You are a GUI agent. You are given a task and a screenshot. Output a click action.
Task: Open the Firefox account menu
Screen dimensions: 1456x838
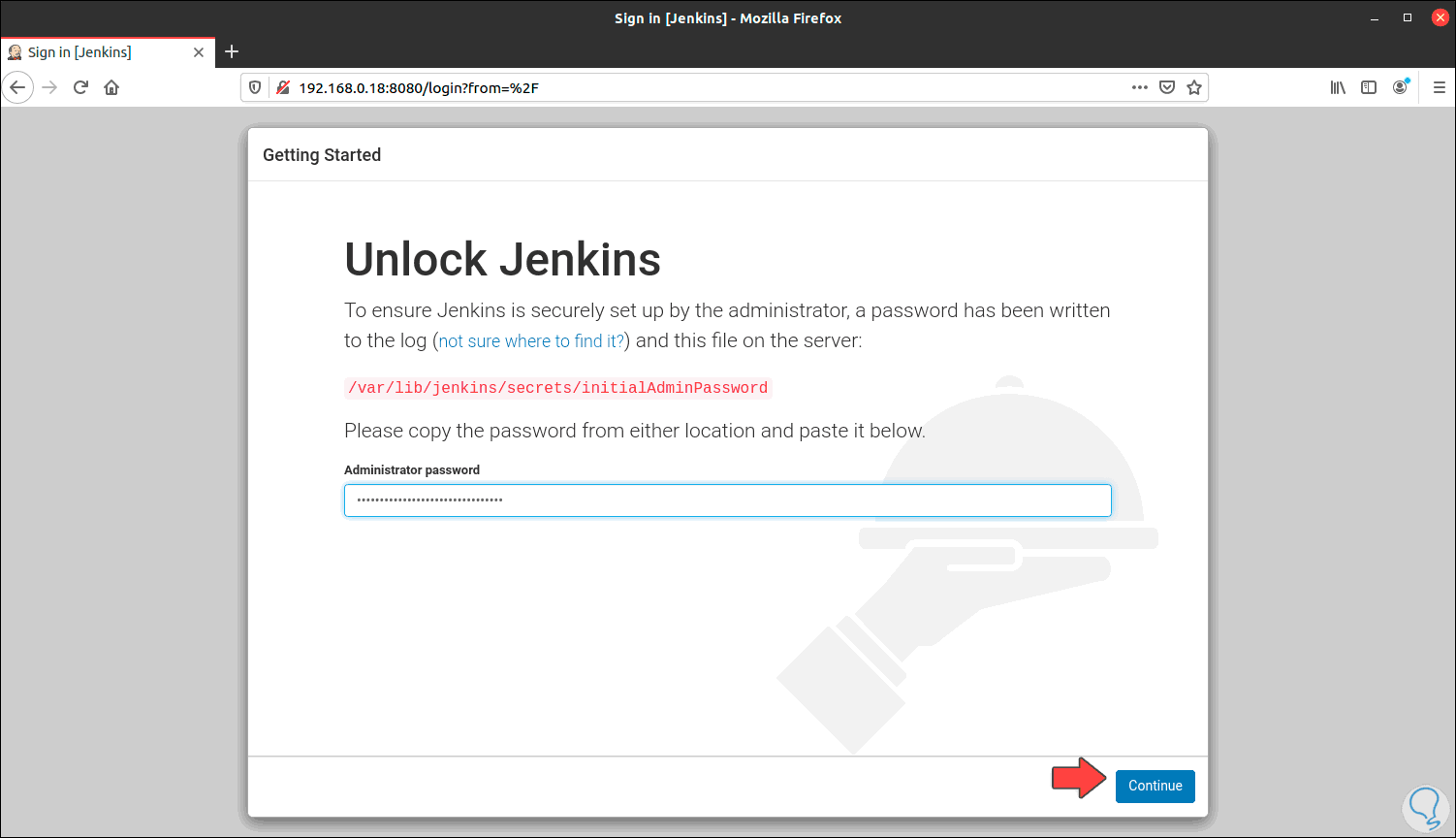(x=1400, y=87)
